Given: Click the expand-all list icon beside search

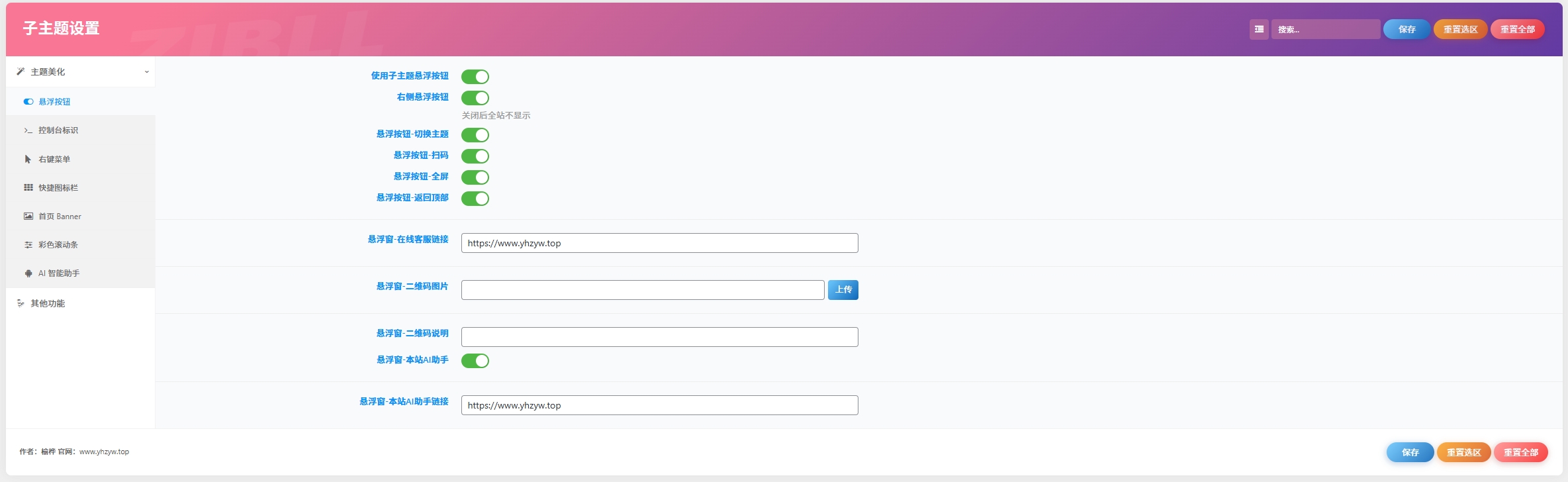Looking at the screenshot, I should coord(1259,29).
